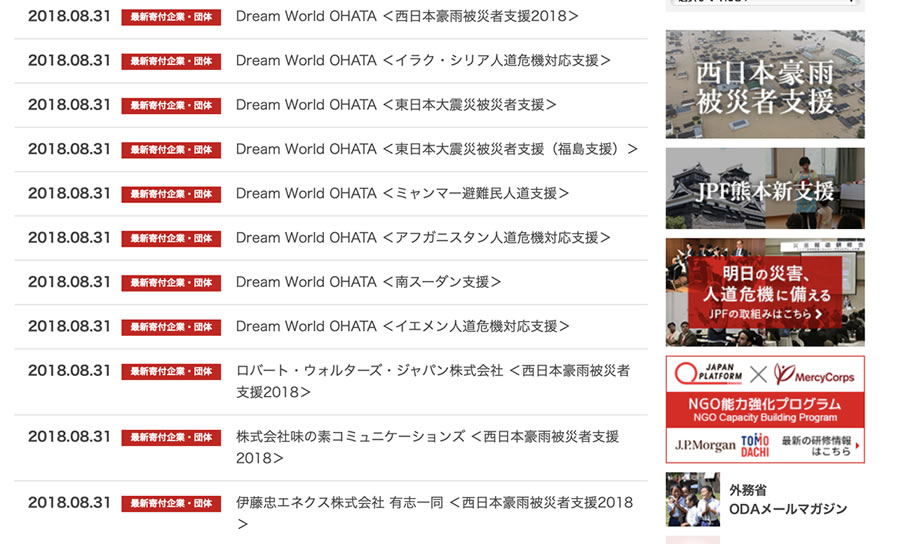Click red 最新寄付企業・団体 tag on 味の素 row
The width and height of the screenshot is (900, 544).
(171, 437)
